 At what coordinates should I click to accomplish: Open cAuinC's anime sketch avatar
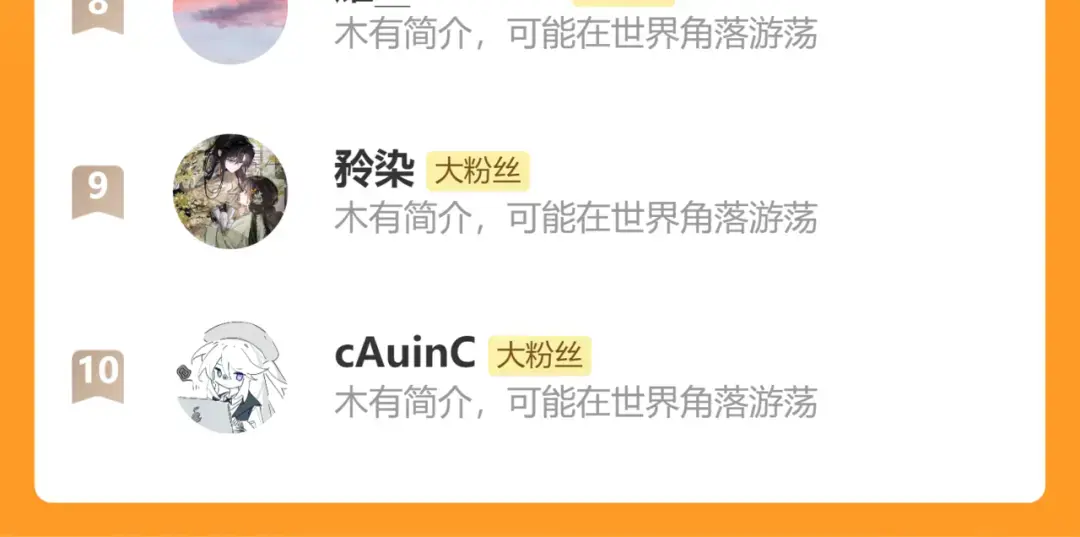(230, 376)
